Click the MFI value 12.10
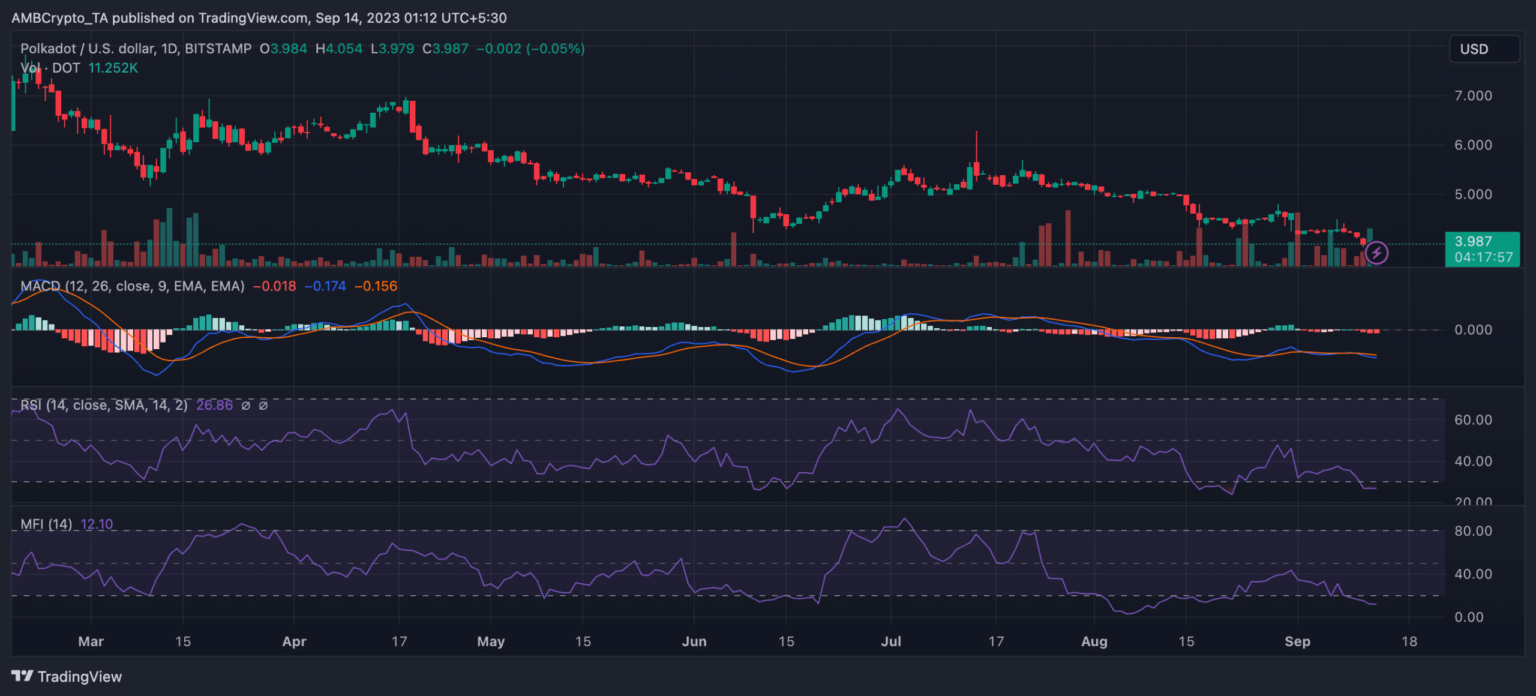Screen dimensions: 1536x696 98,525
